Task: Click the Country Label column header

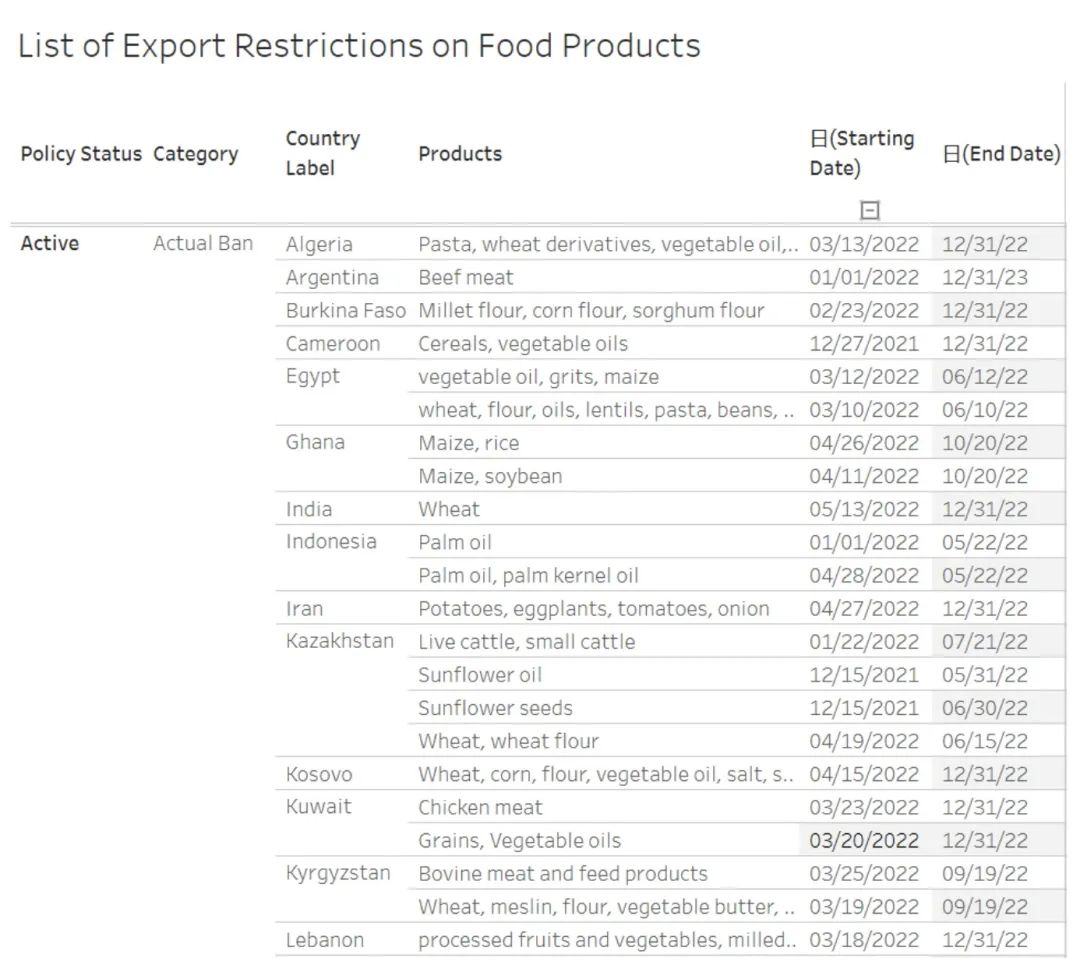Action: pyautogui.click(x=322, y=153)
